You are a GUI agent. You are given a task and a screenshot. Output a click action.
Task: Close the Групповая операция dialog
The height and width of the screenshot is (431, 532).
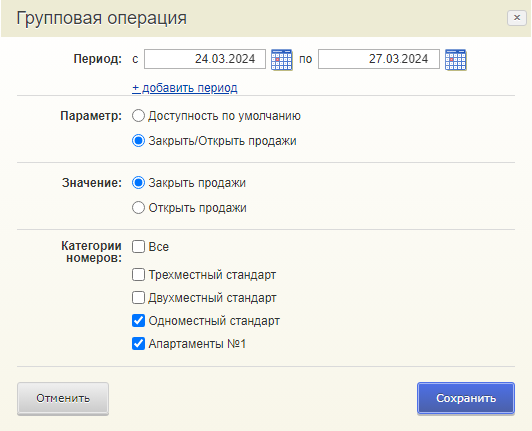point(517,18)
